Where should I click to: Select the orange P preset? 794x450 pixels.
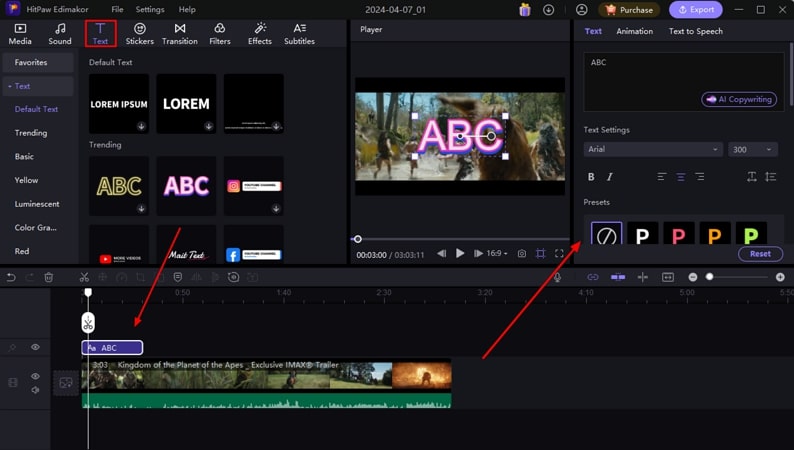715,233
